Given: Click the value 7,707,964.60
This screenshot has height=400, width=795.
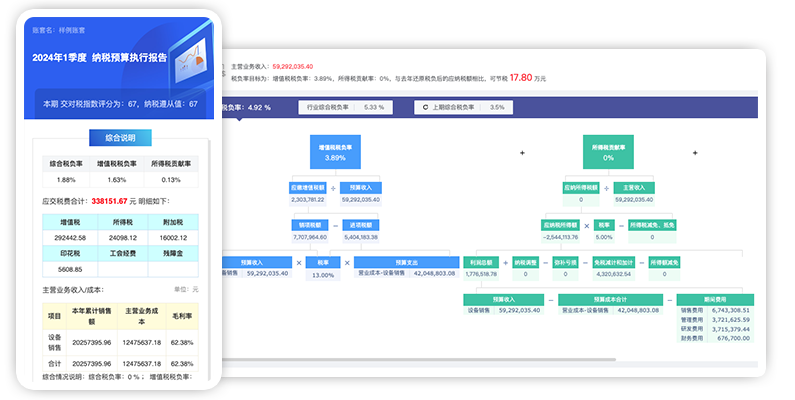Looking at the screenshot, I should [310, 237].
